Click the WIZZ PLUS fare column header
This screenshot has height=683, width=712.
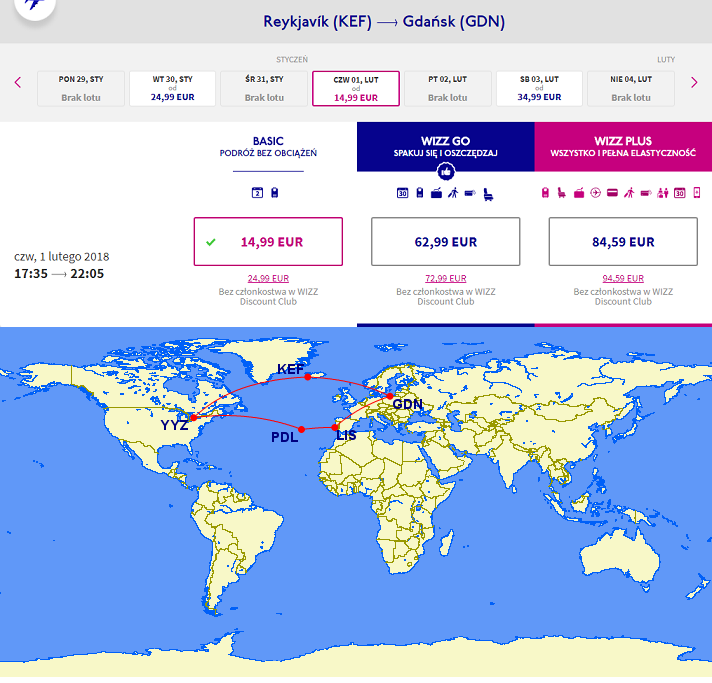point(623,147)
